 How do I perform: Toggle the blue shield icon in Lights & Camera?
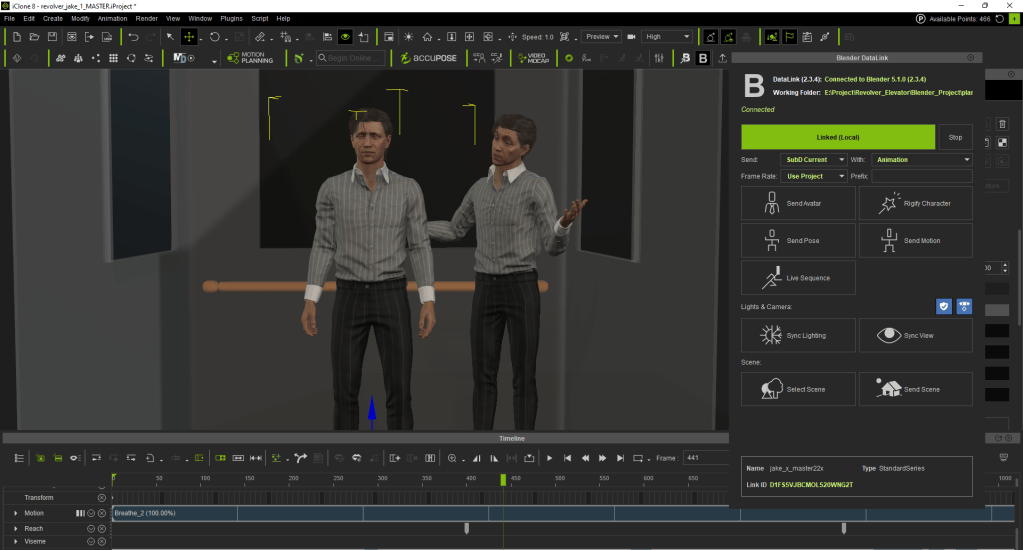click(x=943, y=306)
